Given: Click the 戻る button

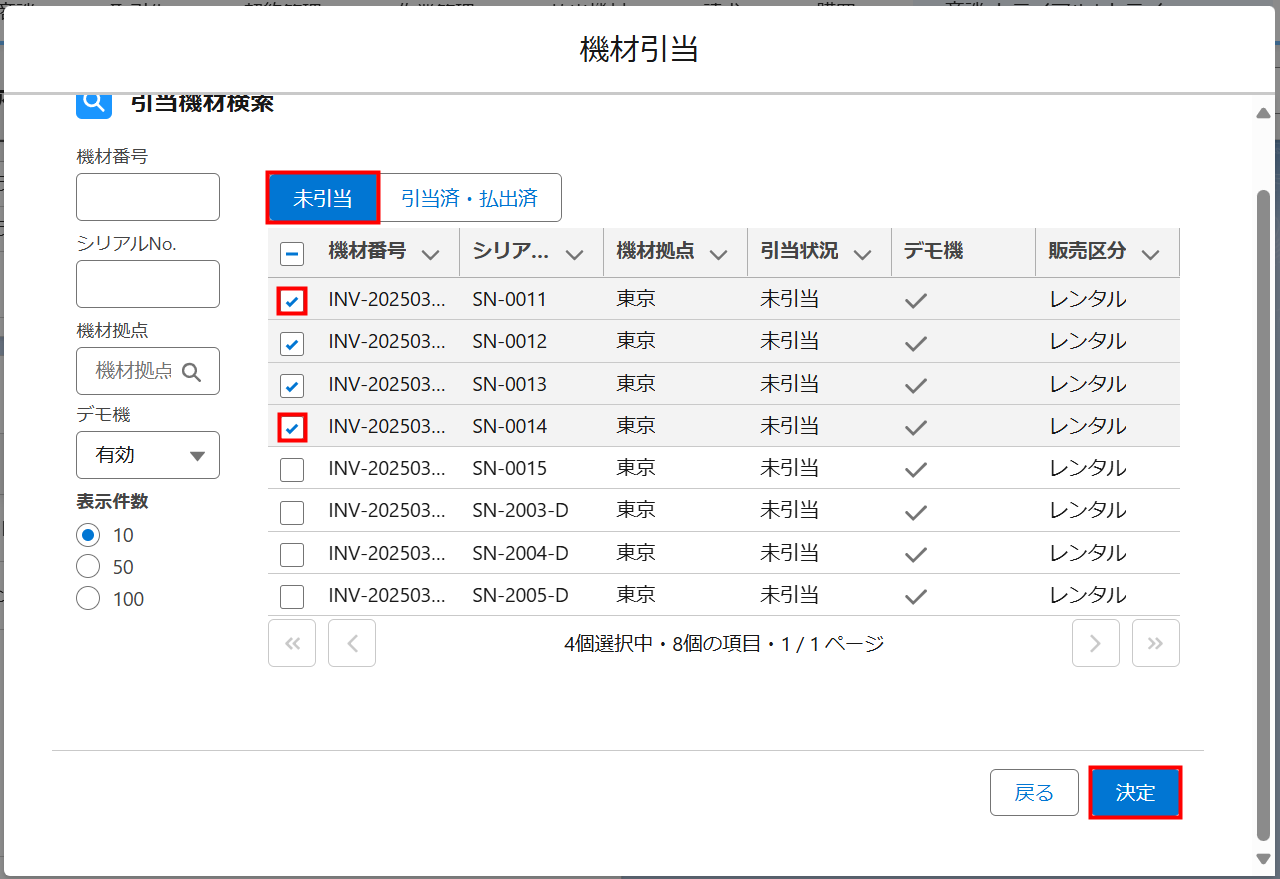Looking at the screenshot, I should pyautogui.click(x=1034, y=793).
